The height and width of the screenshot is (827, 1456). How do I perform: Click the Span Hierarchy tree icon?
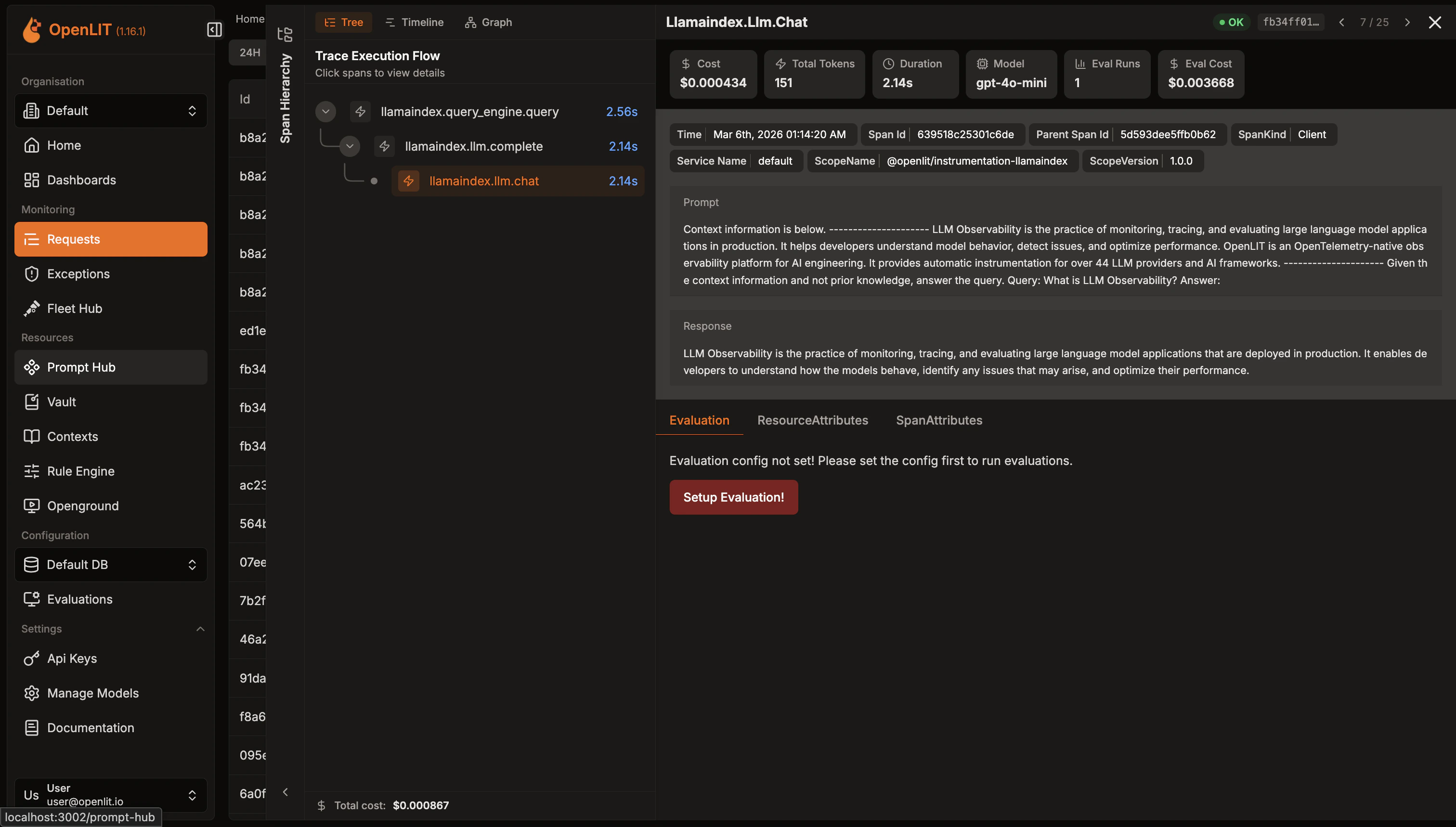point(285,34)
